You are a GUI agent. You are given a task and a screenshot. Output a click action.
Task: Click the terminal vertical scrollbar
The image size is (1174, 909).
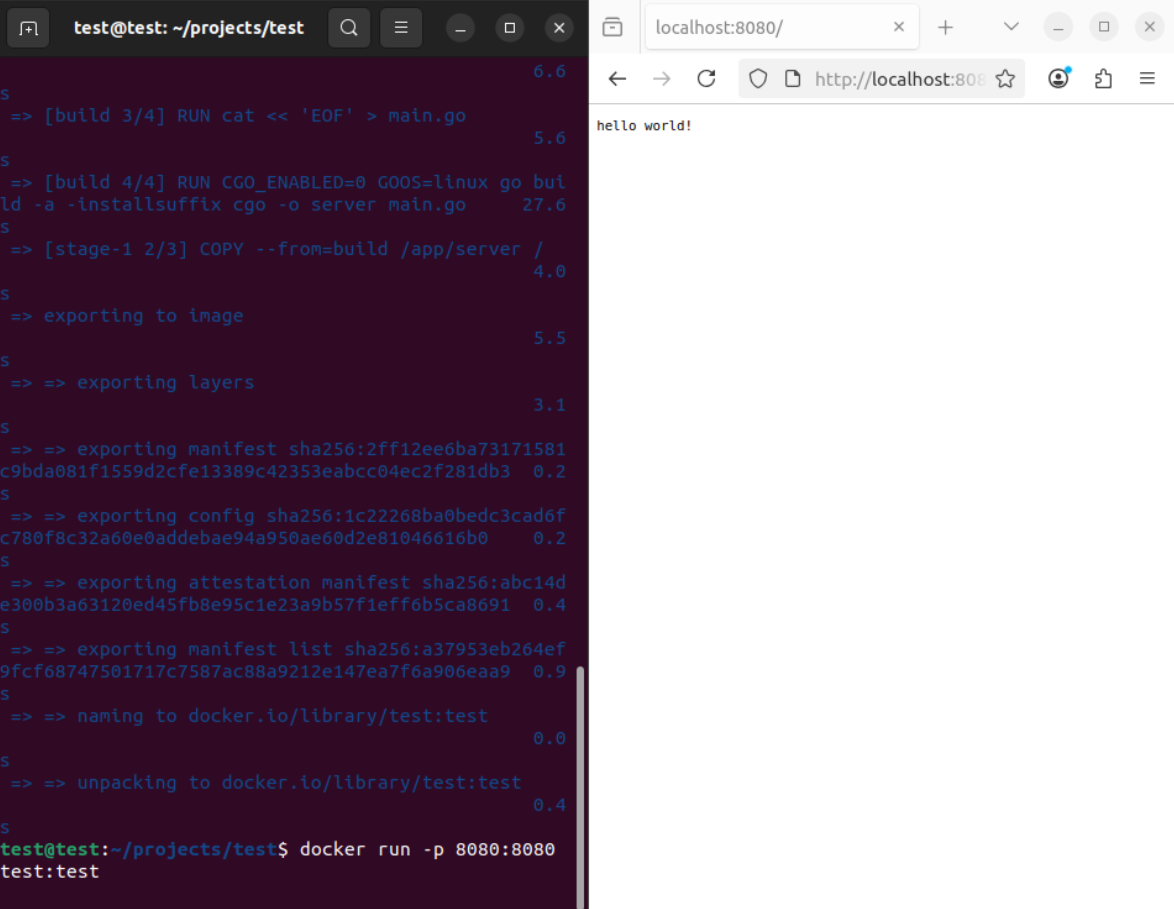pos(578,780)
